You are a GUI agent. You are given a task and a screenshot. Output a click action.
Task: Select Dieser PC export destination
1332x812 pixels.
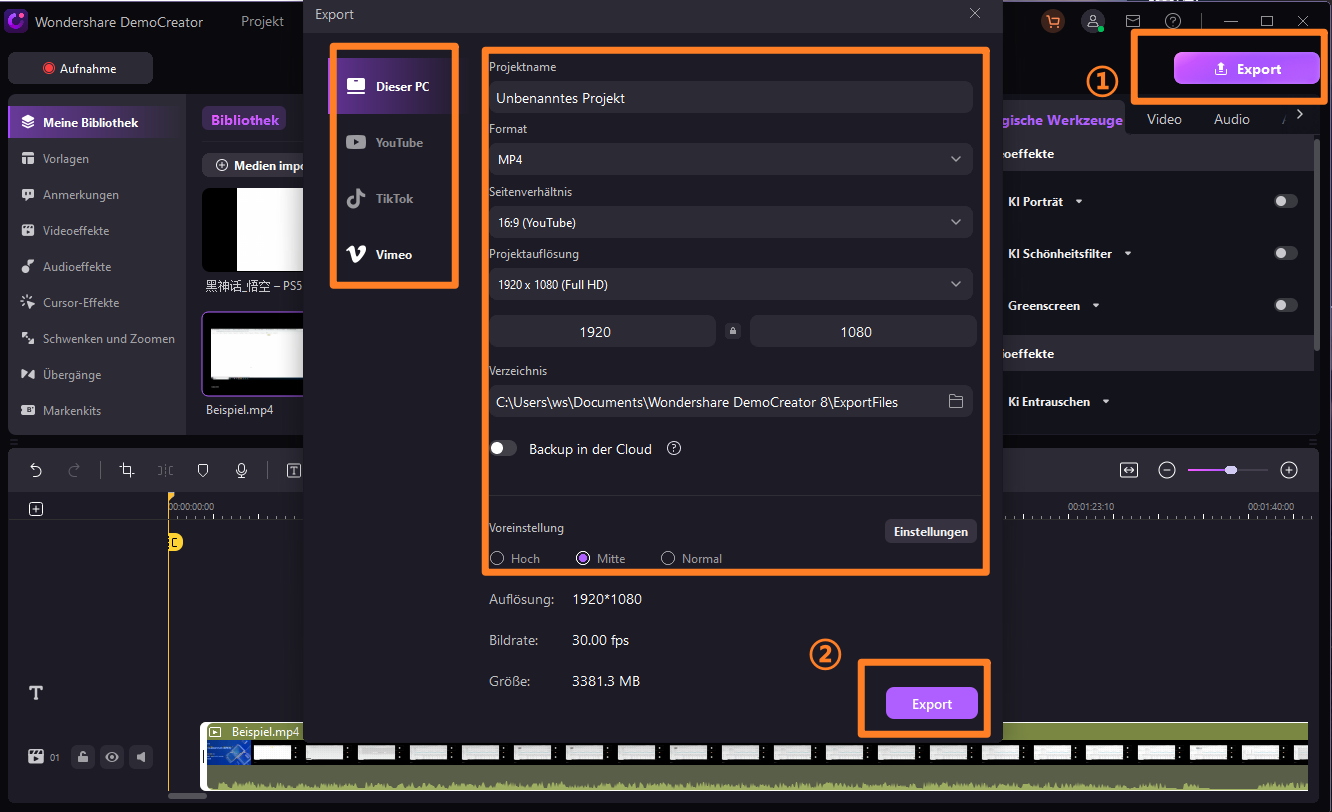[392, 86]
